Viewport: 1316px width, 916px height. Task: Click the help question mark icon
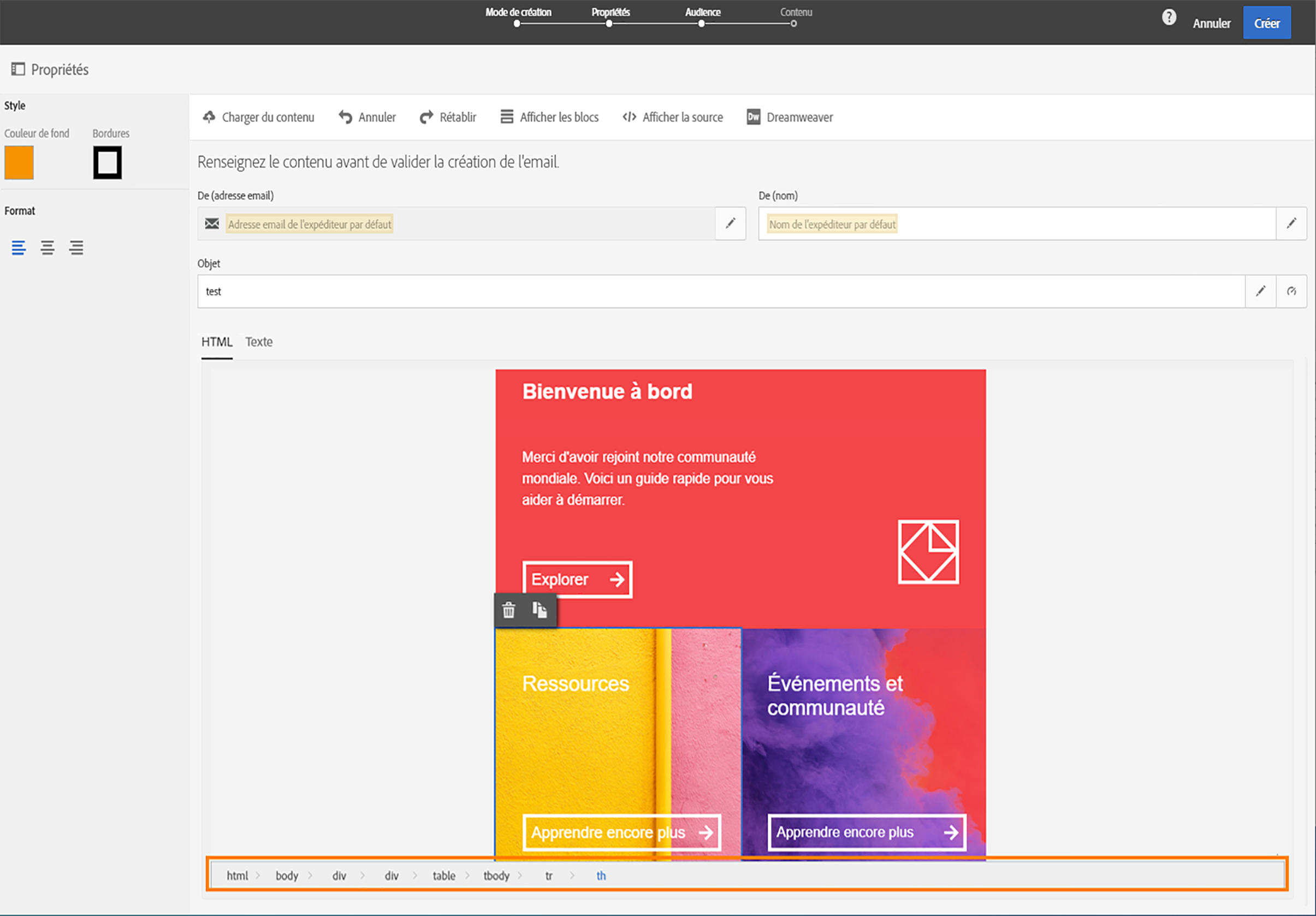point(1169,18)
